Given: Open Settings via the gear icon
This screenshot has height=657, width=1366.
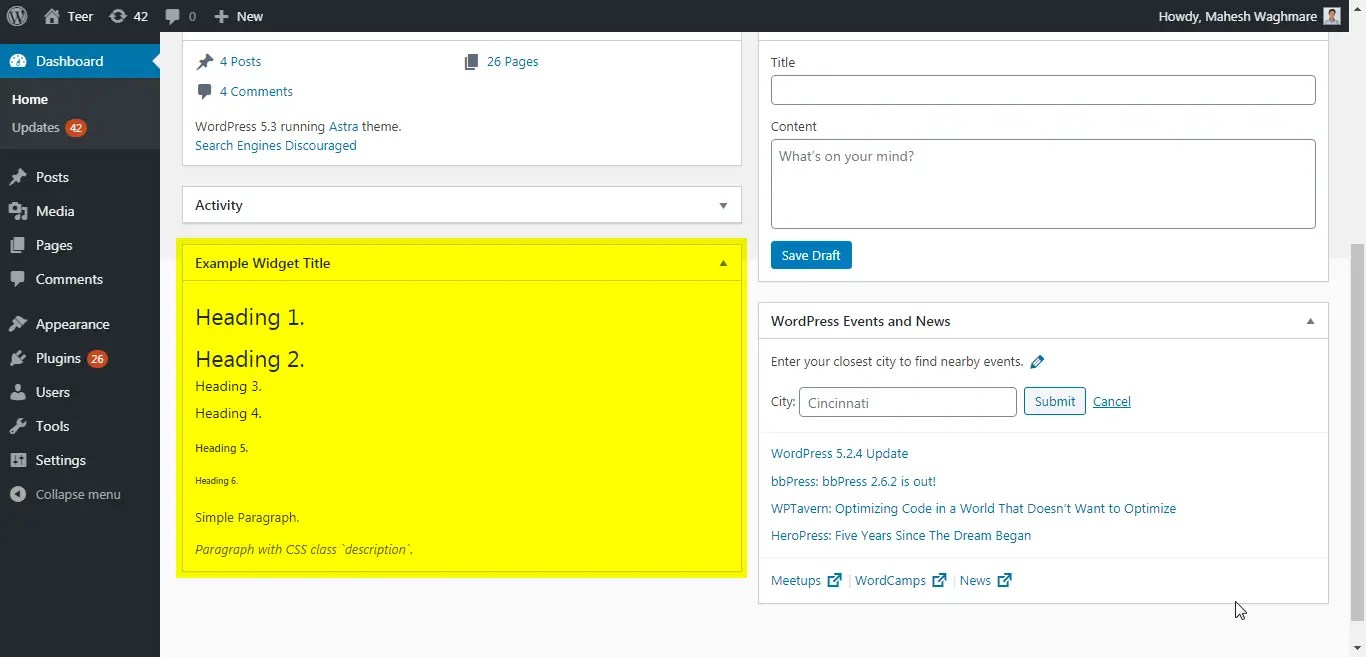Looking at the screenshot, I should (x=21, y=460).
